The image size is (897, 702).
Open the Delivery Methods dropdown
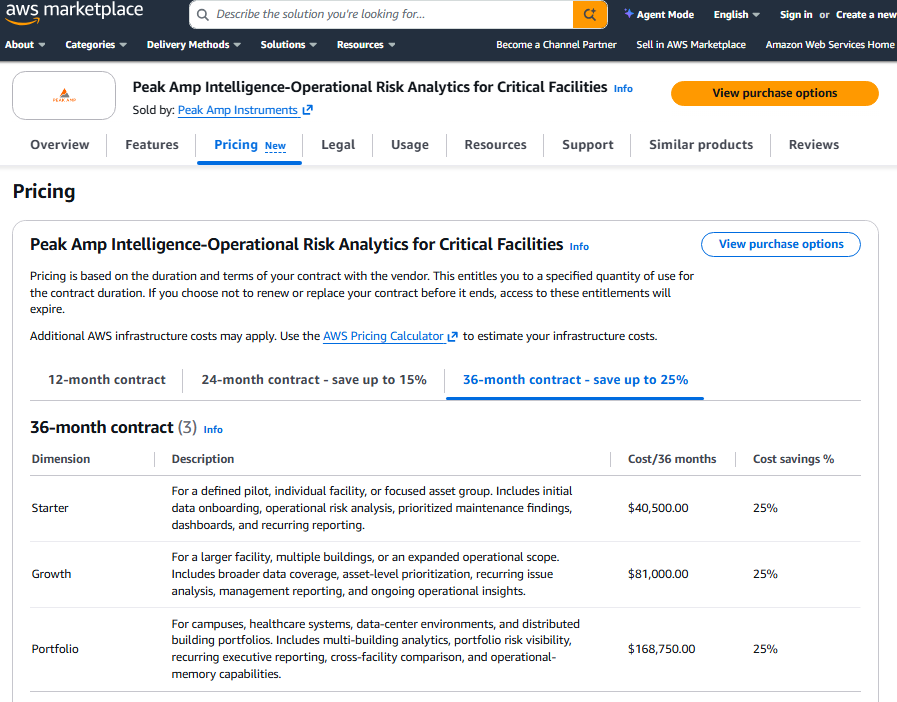(x=194, y=45)
